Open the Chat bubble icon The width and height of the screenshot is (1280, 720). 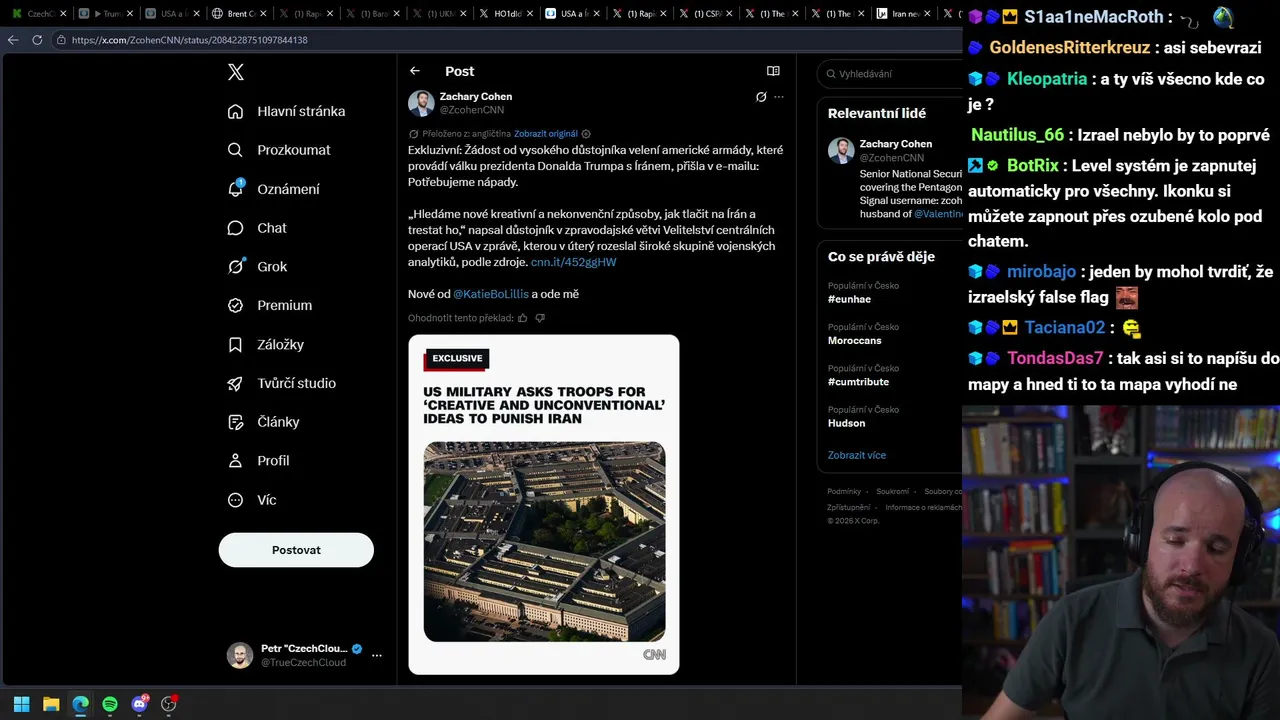click(x=235, y=228)
